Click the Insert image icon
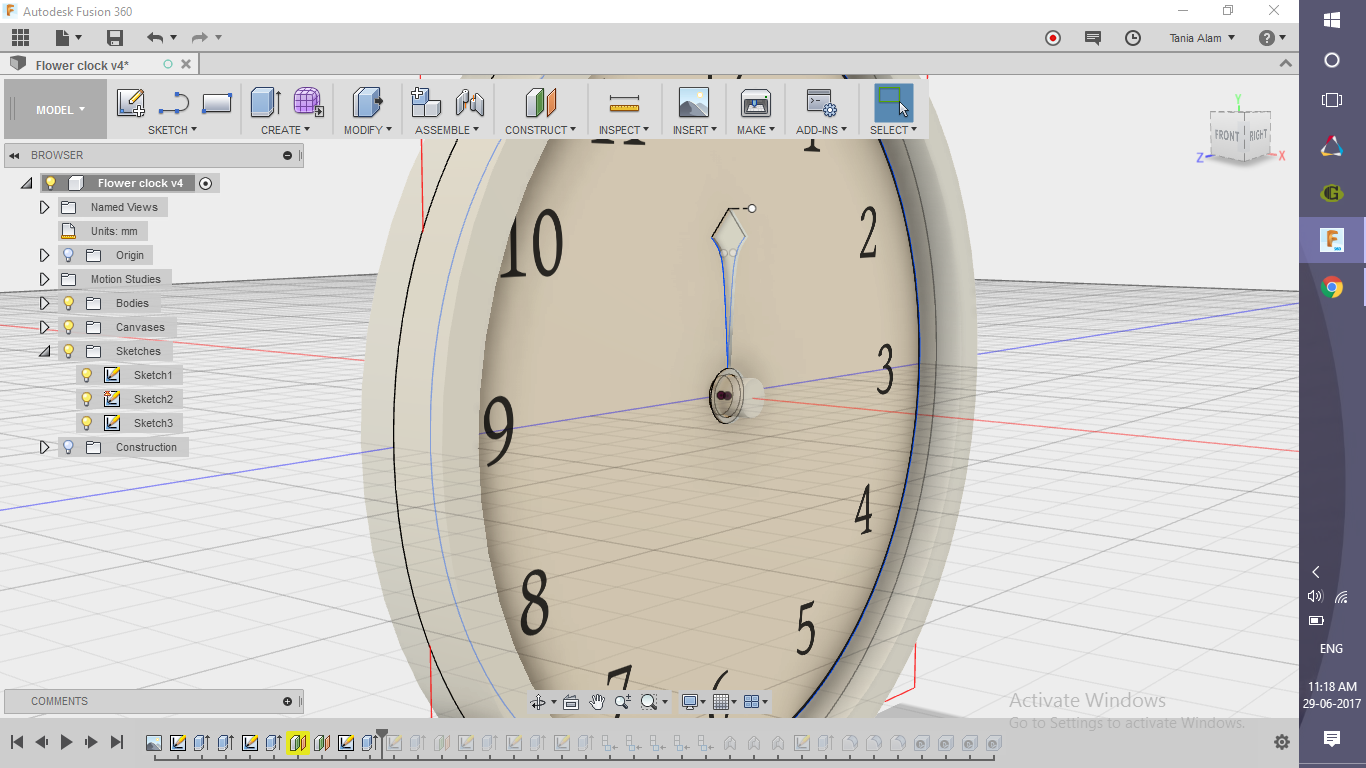 693,102
